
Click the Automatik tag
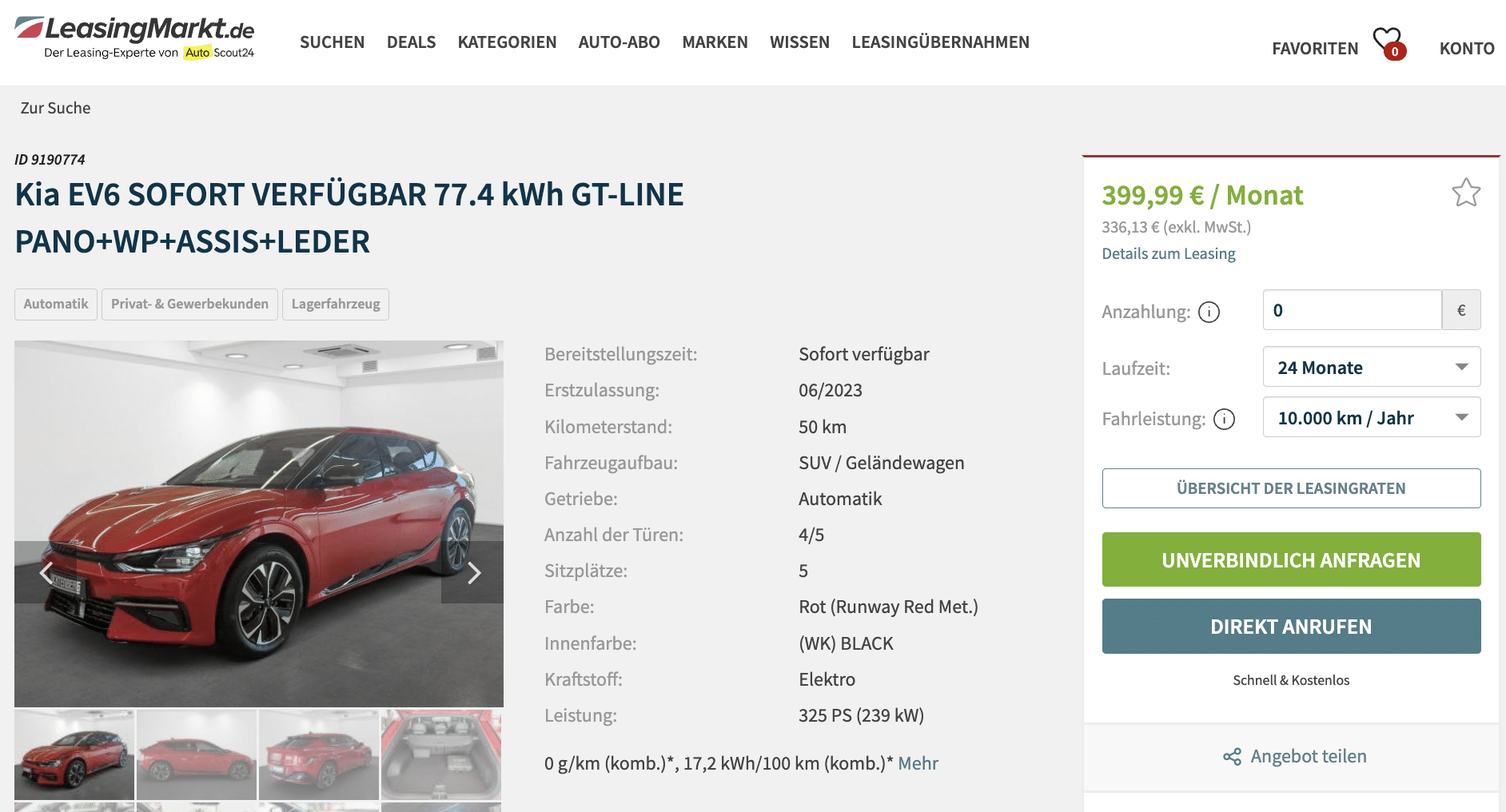point(56,304)
